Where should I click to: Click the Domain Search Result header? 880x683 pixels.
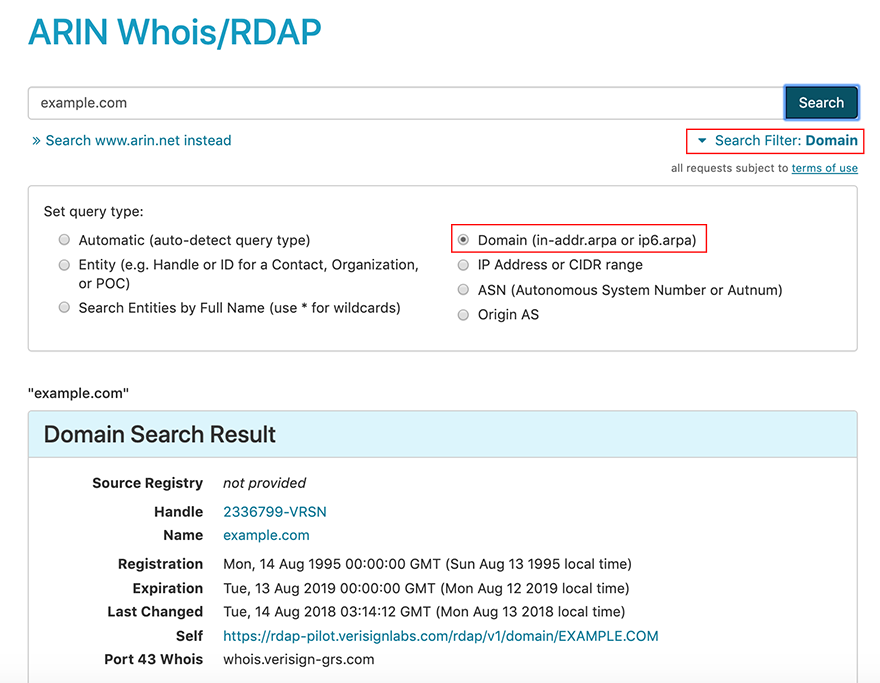[x=160, y=434]
